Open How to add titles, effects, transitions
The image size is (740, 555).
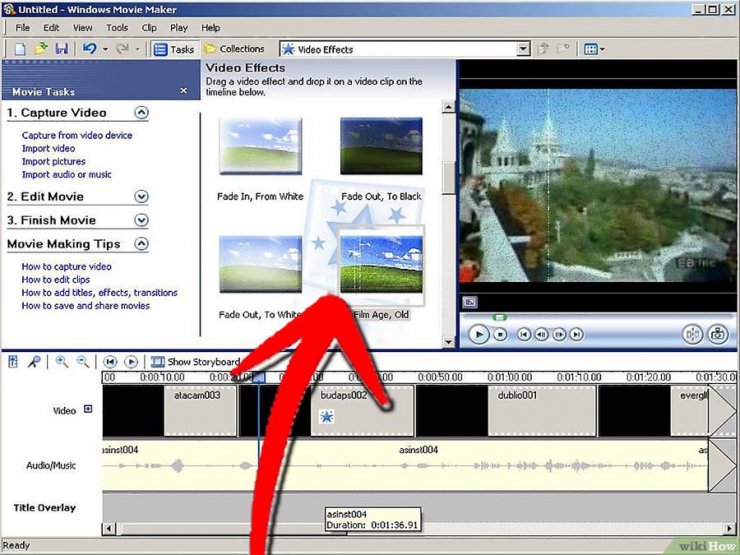[x=99, y=293]
